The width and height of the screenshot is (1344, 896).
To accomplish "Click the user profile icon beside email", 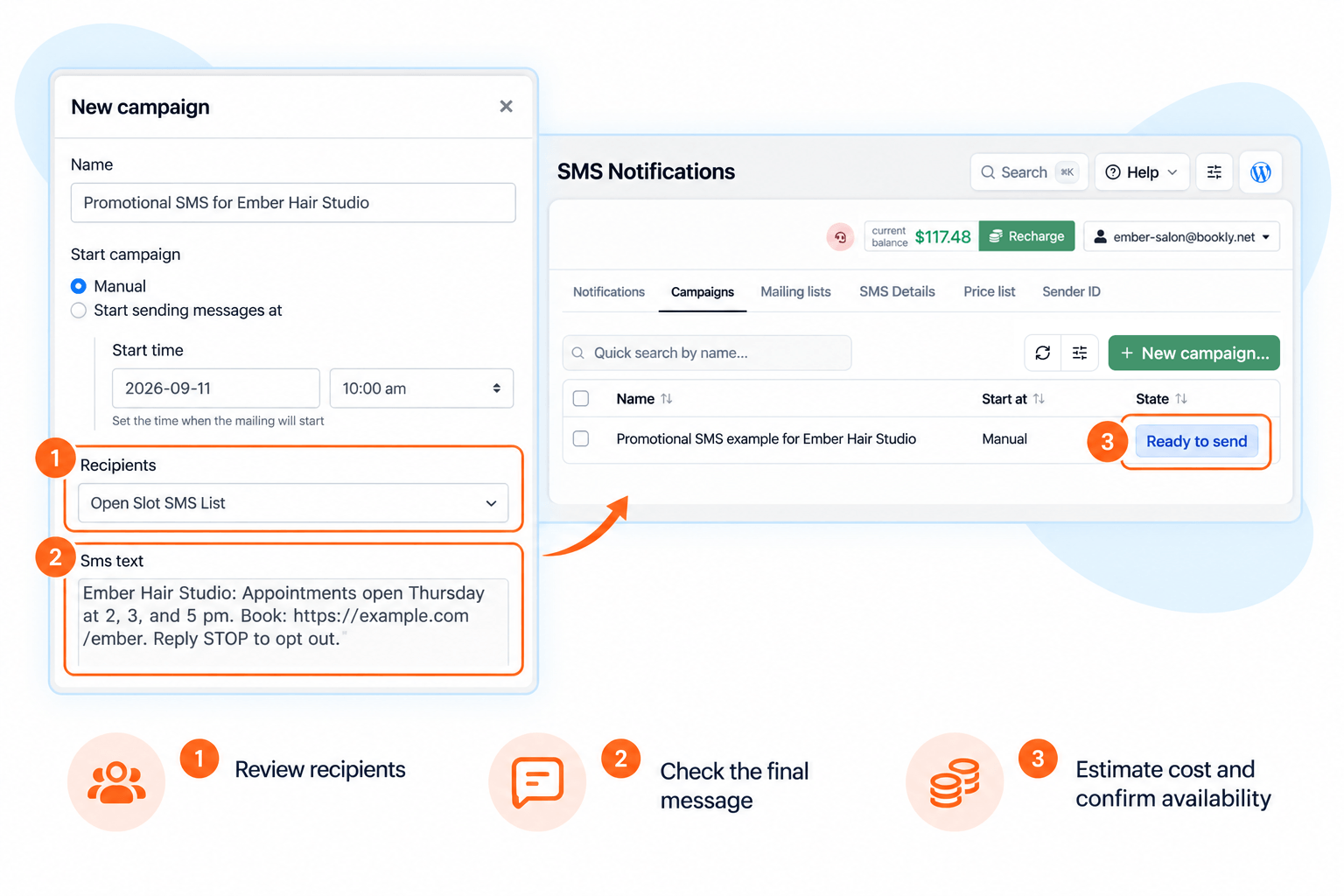I will point(1101,236).
